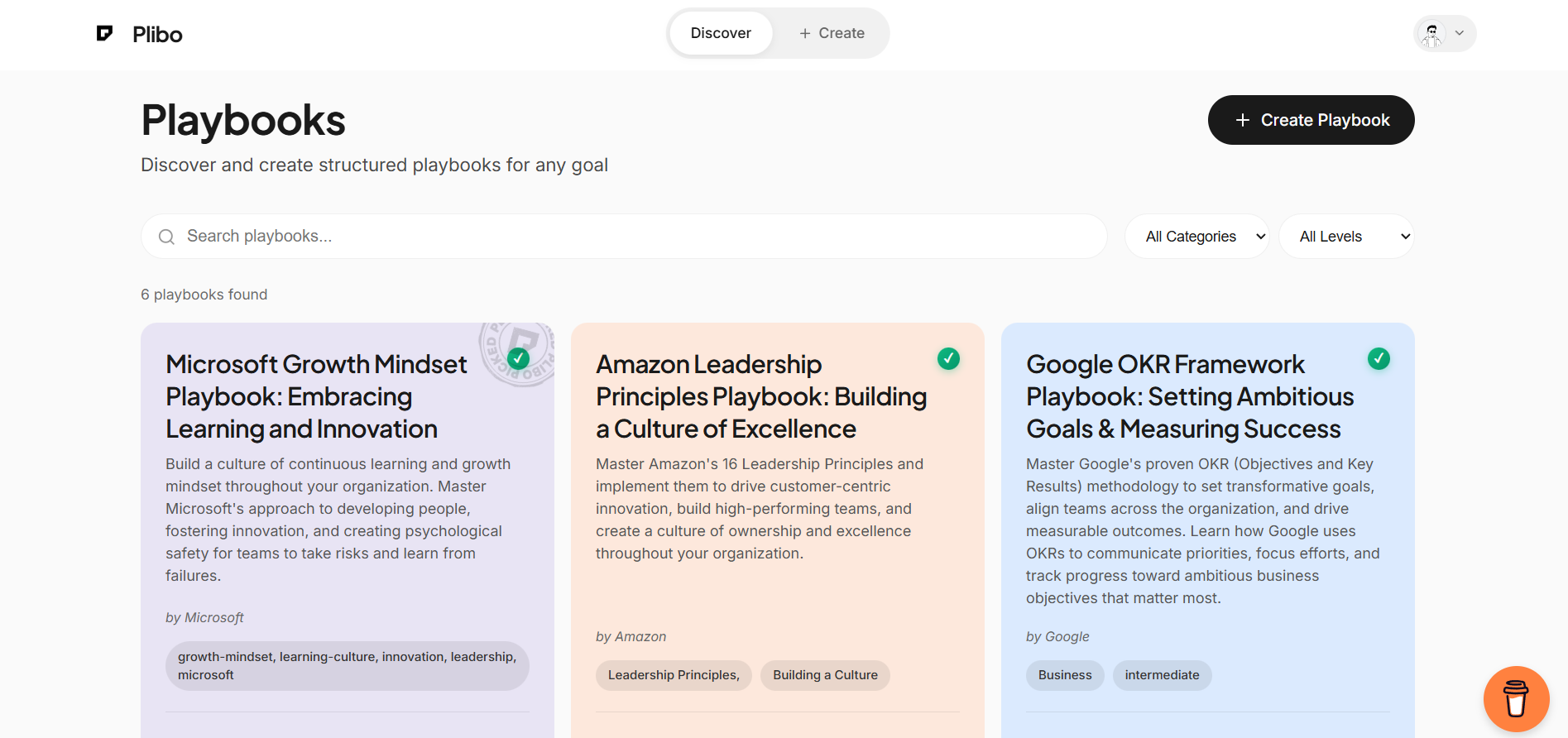The height and width of the screenshot is (738, 1568).
Task: Select the Business tag chip
Action: pos(1065,675)
